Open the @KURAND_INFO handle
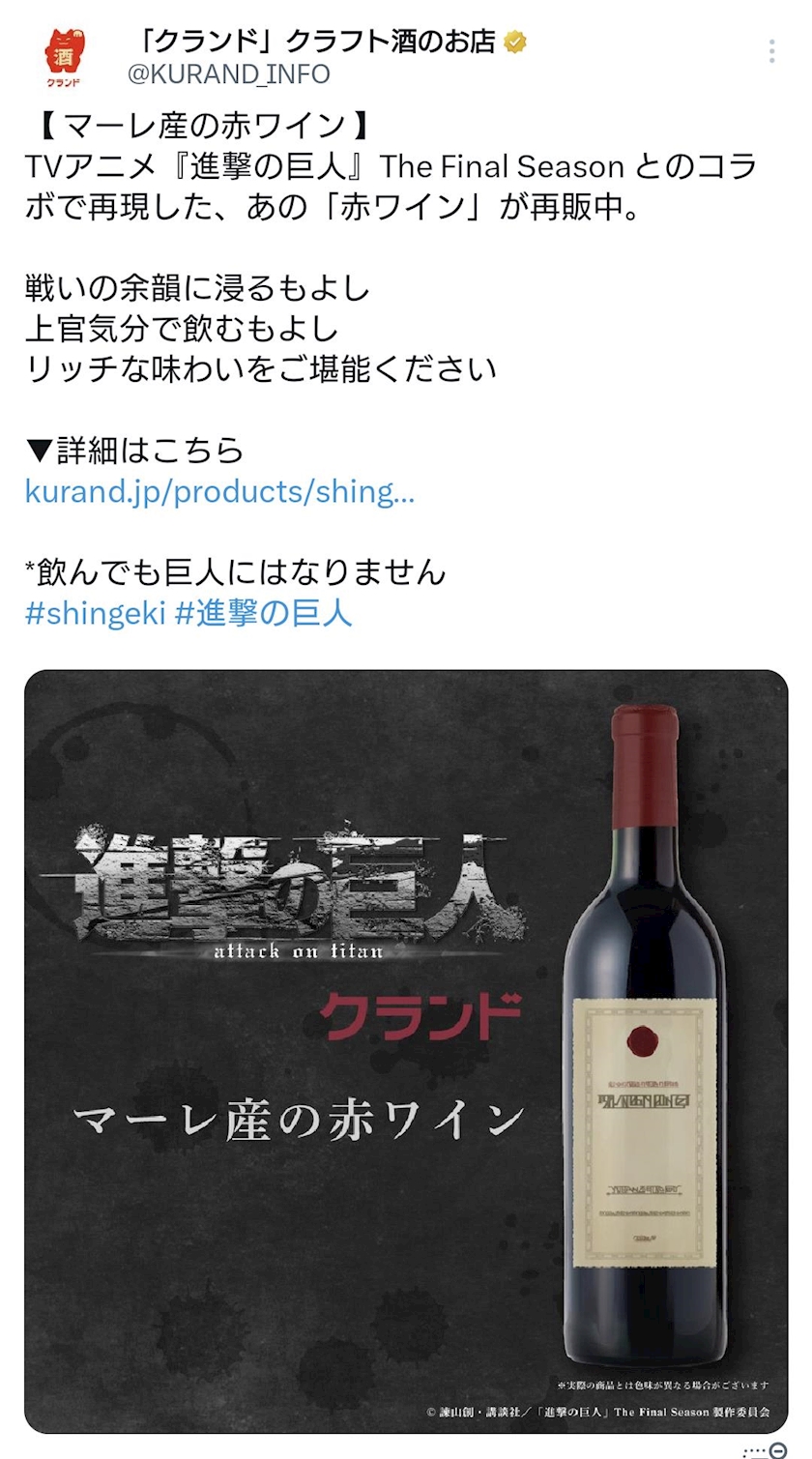The width and height of the screenshot is (812, 1459). point(229,73)
